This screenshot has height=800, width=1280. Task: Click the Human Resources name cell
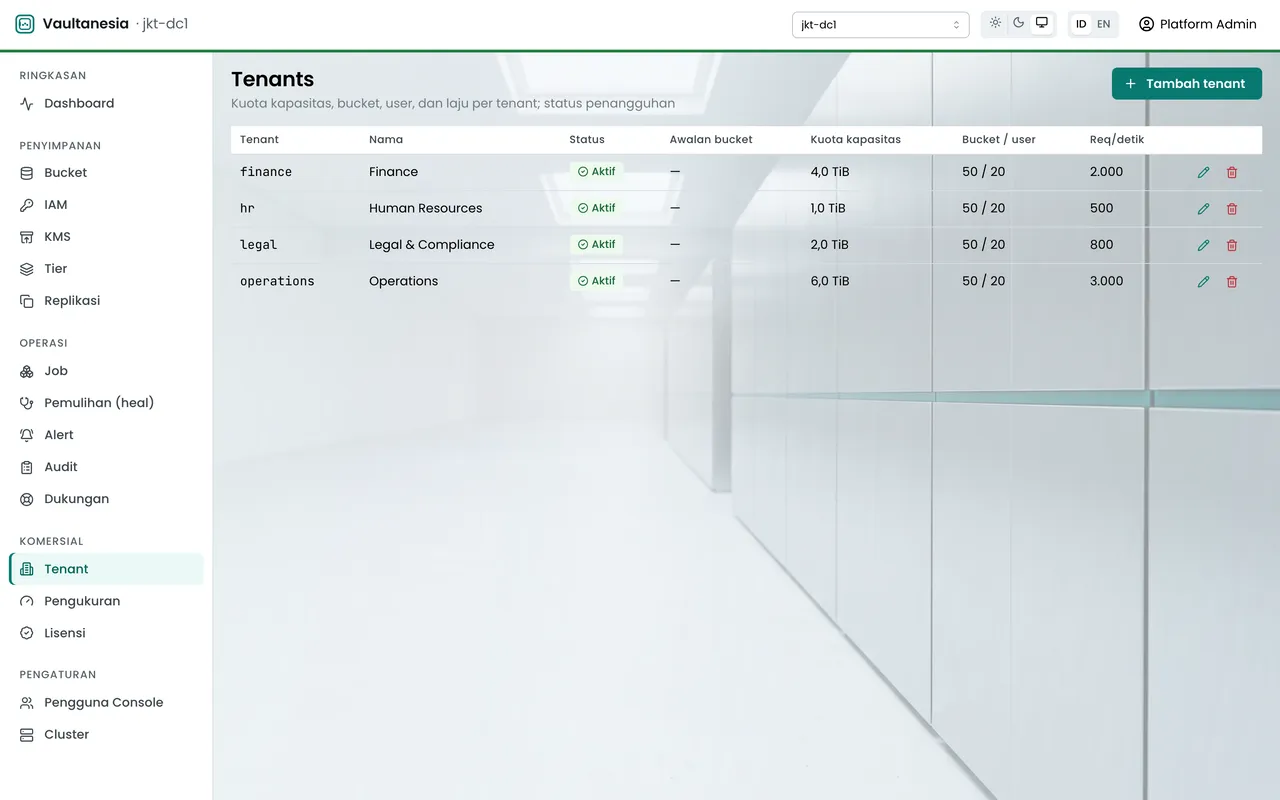[x=425, y=209]
